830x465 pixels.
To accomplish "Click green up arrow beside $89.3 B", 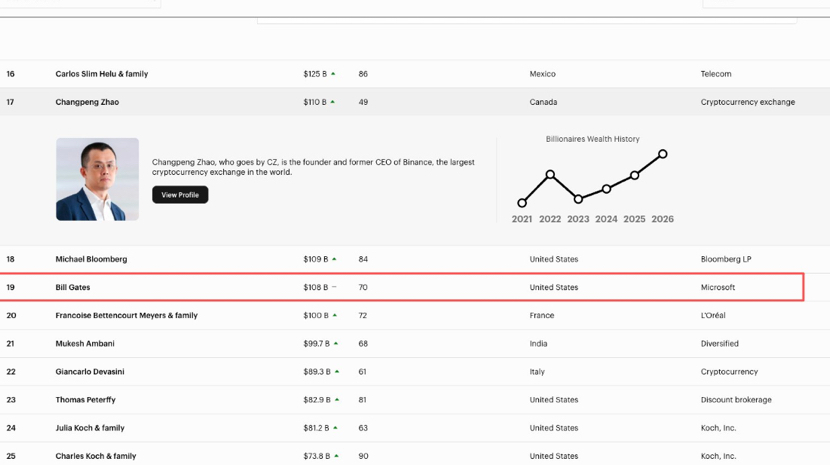I will click(x=337, y=371).
